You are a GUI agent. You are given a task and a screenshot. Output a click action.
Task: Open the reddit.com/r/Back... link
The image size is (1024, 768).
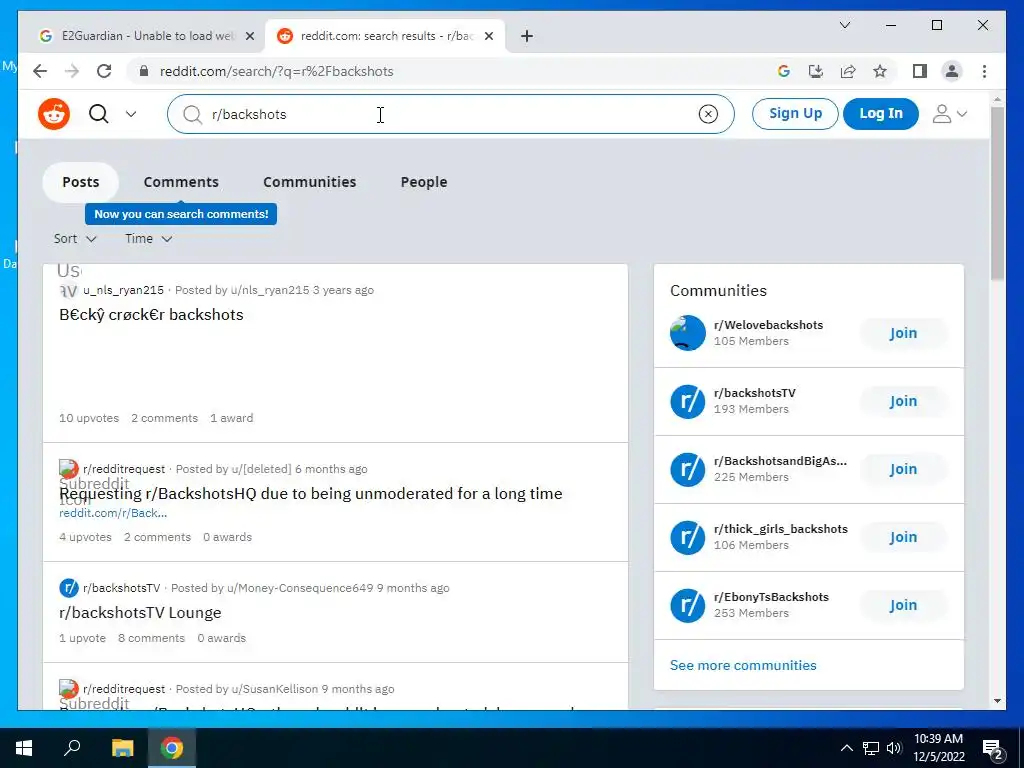pyautogui.click(x=113, y=513)
